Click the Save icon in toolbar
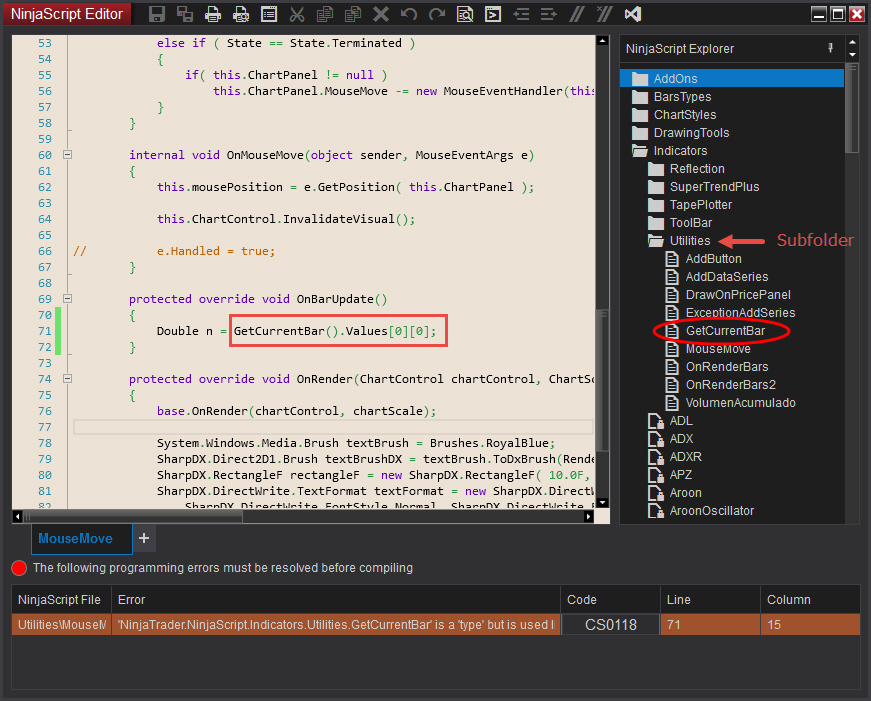Viewport: 871px width, 701px height. tap(157, 14)
